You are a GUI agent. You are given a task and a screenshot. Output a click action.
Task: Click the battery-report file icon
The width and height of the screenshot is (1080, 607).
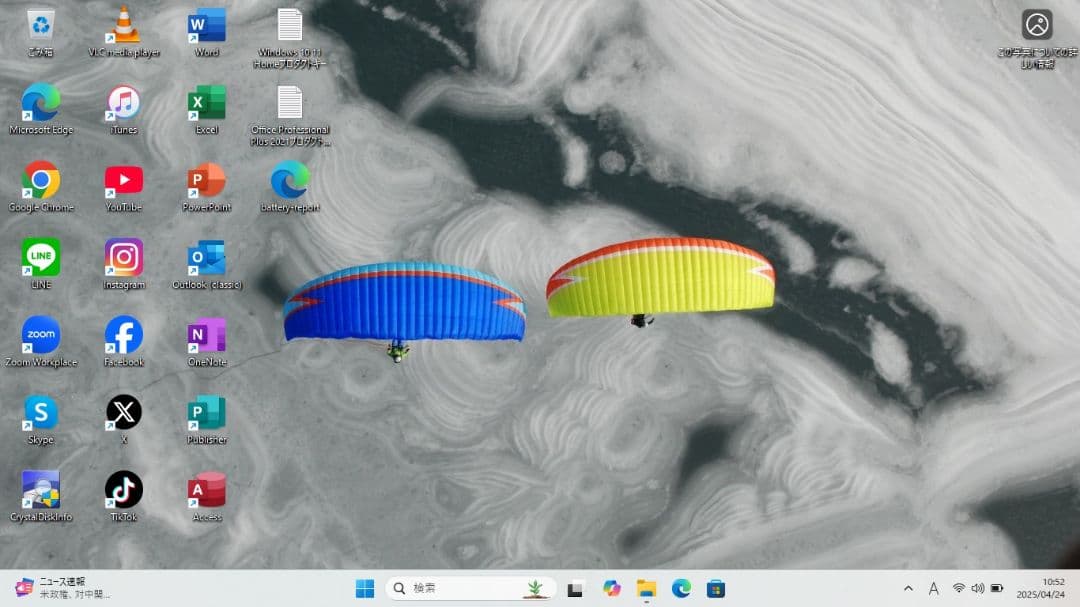pyautogui.click(x=290, y=181)
